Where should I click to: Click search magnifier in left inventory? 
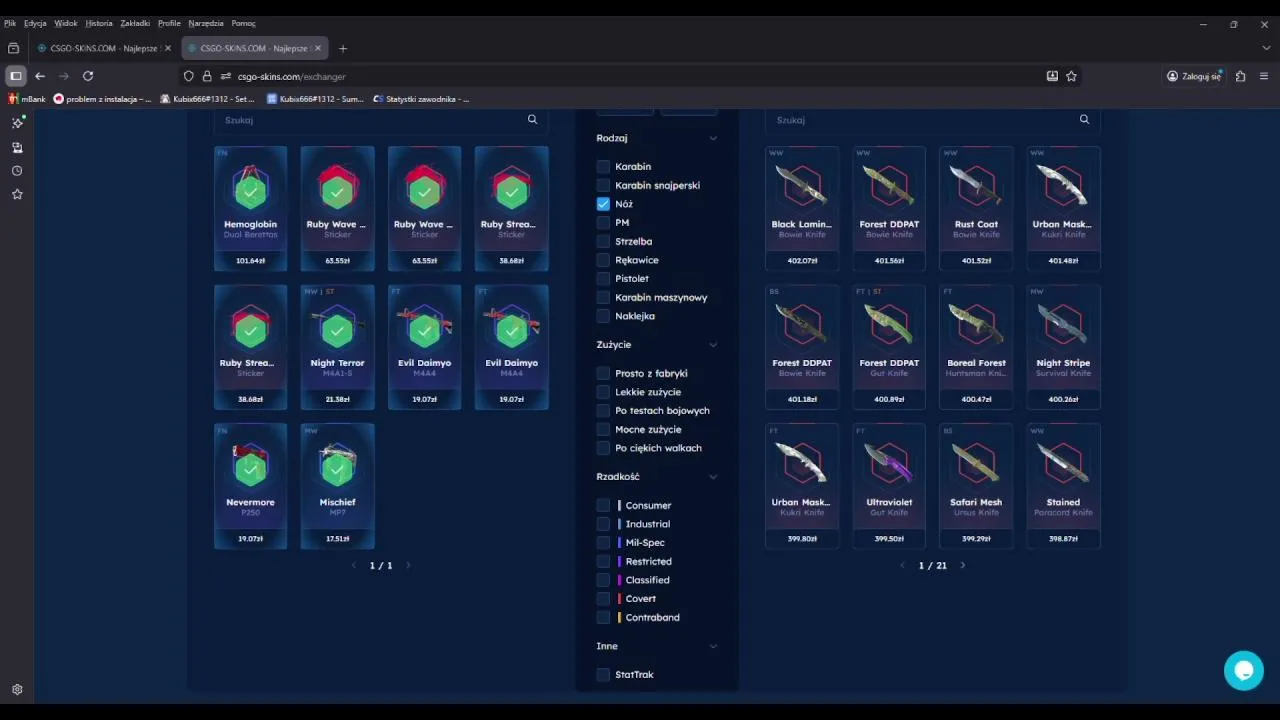(532, 119)
